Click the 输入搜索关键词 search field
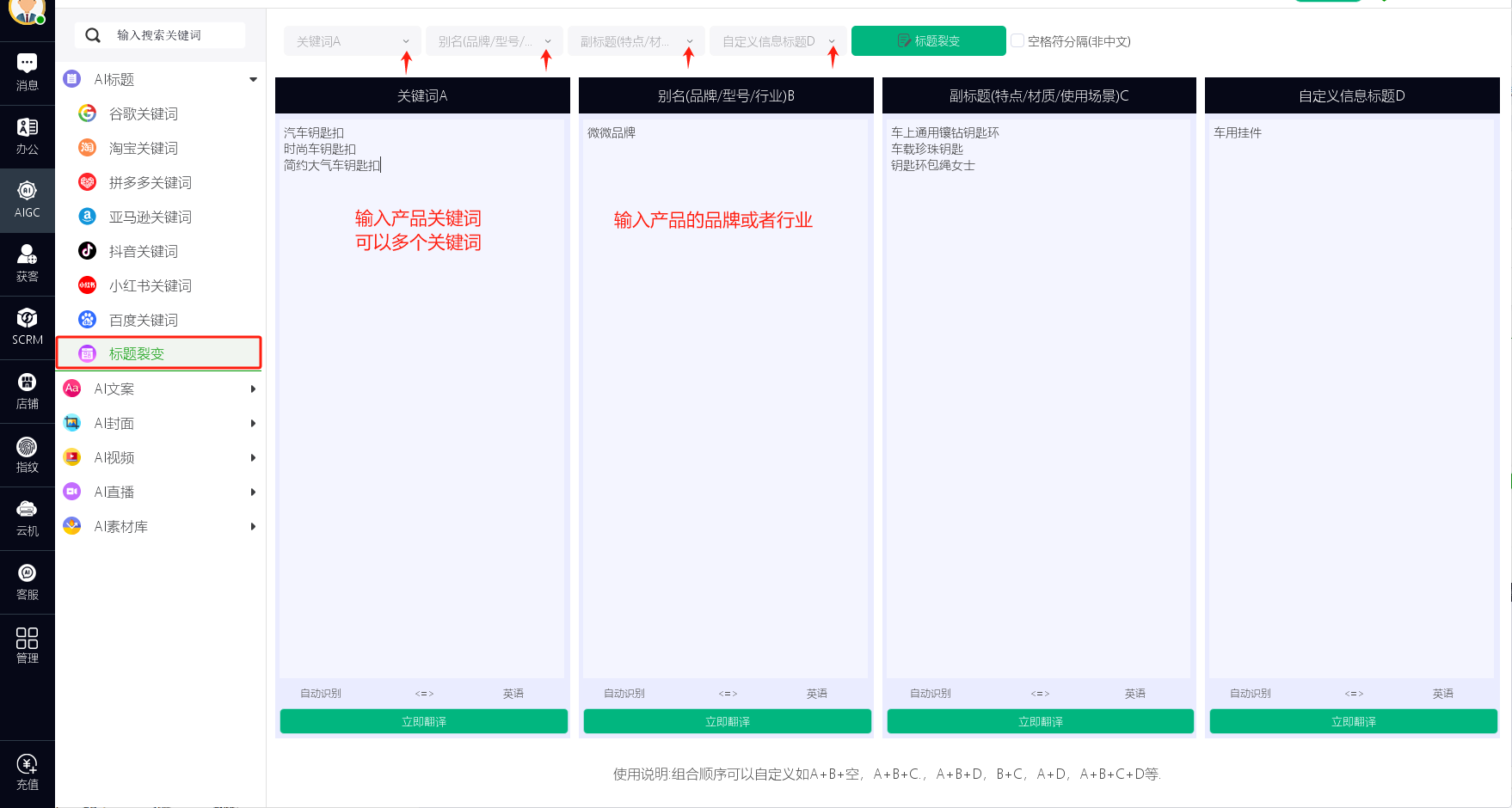Viewport: 1512px width, 808px height. click(160, 35)
